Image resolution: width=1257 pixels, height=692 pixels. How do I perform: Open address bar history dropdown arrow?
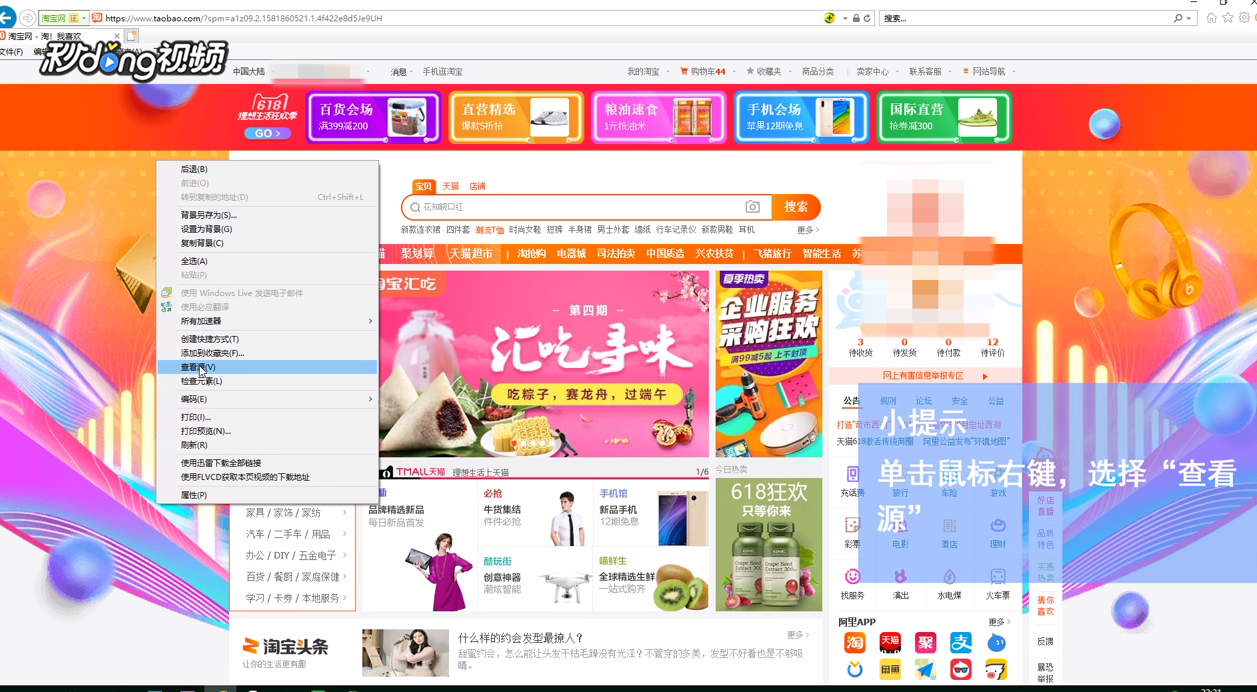[x=845, y=18]
